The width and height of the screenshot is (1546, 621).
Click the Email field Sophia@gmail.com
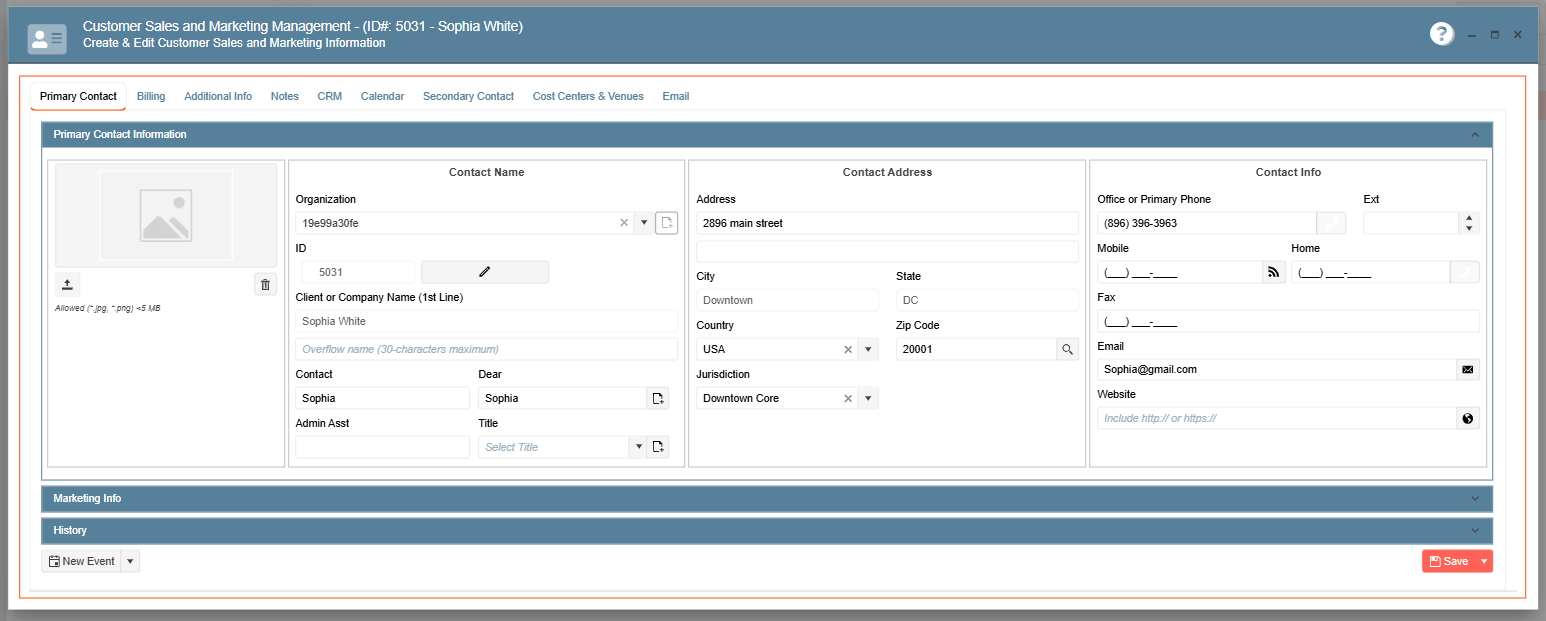click(x=1277, y=369)
